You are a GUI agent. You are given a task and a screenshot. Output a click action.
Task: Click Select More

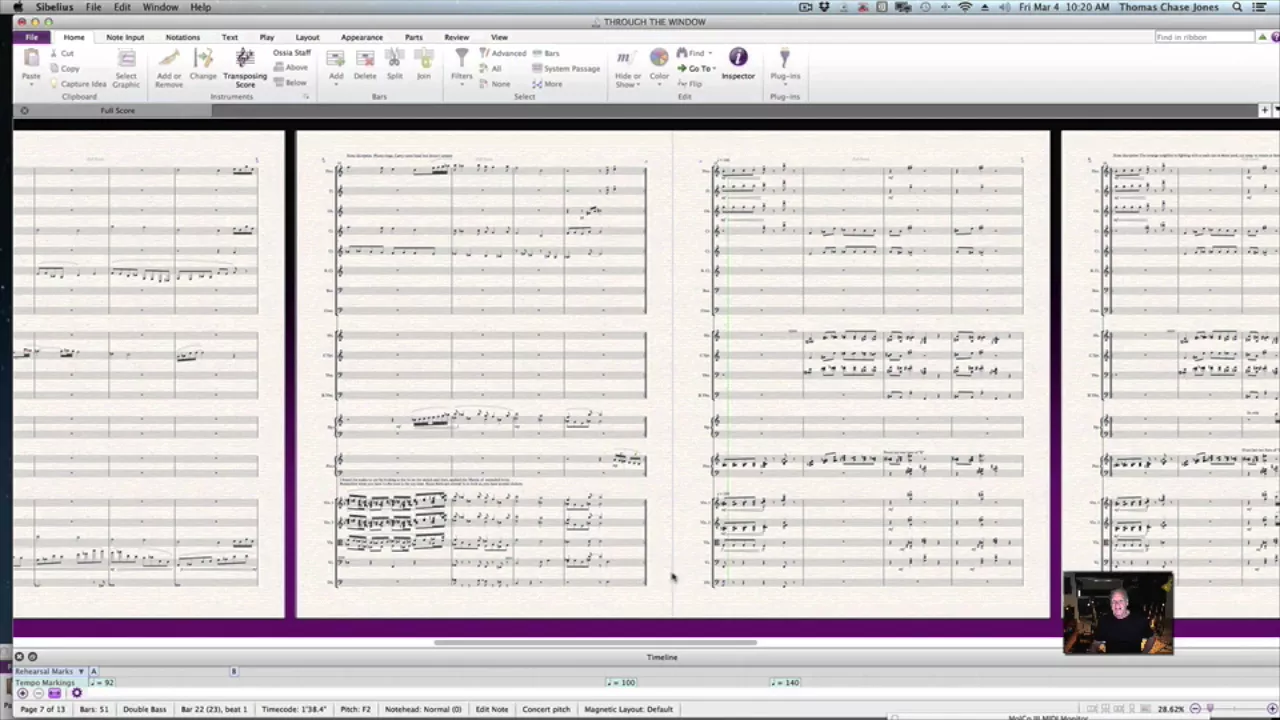547,84
